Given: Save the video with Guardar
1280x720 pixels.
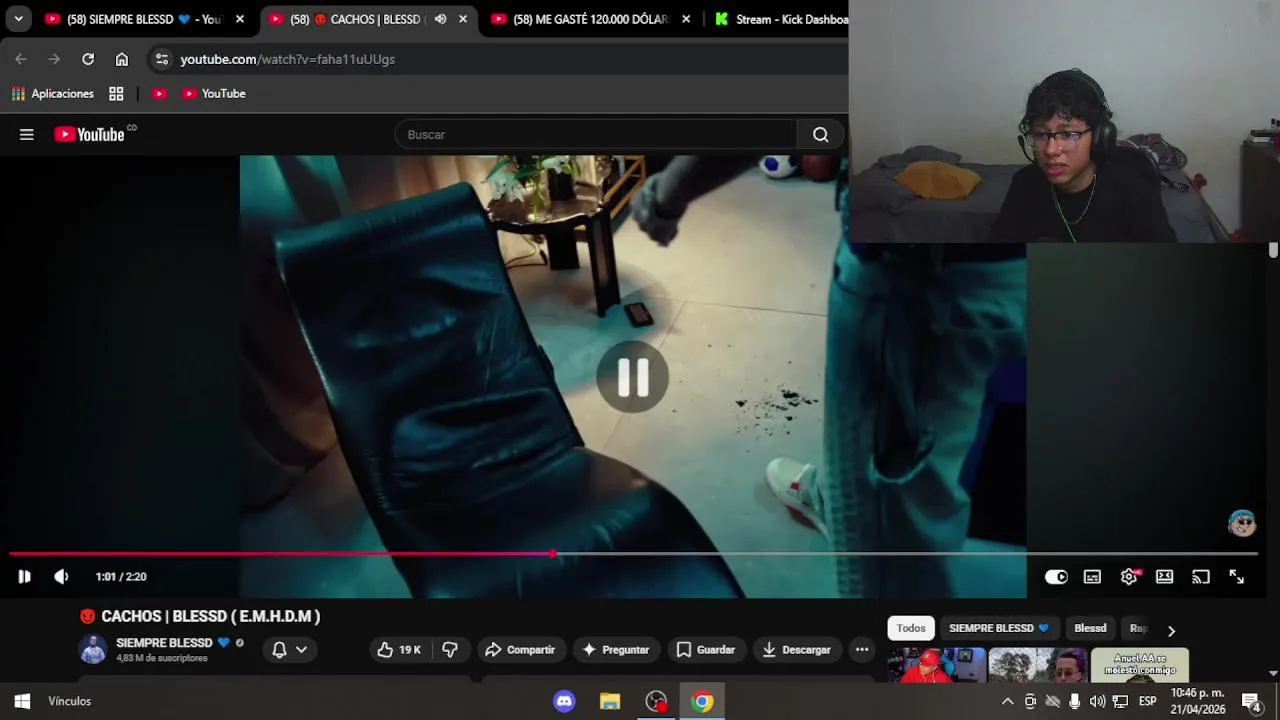Looking at the screenshot, I should point(706,650).
